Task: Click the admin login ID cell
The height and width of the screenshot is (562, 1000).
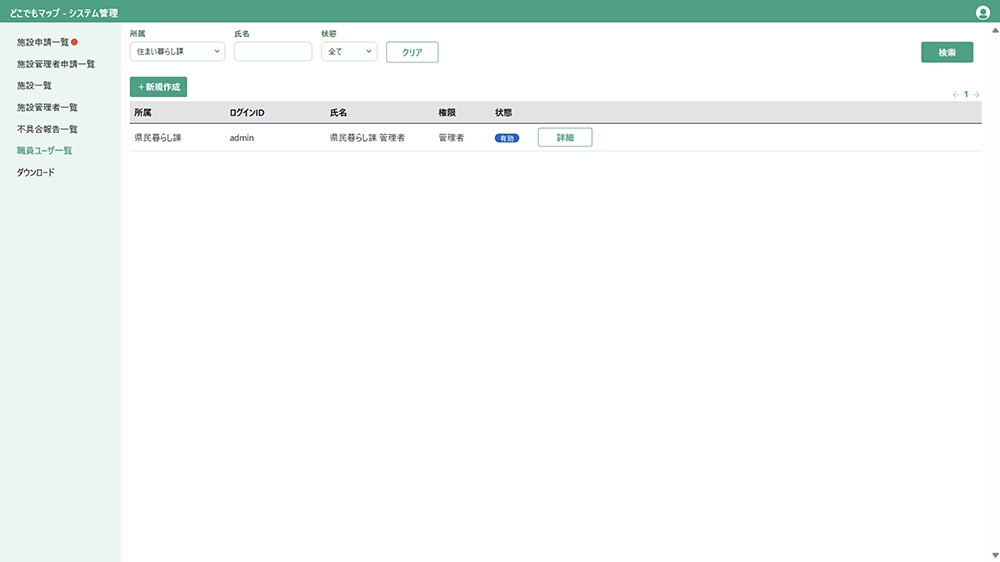Action: tap(242, 138)
